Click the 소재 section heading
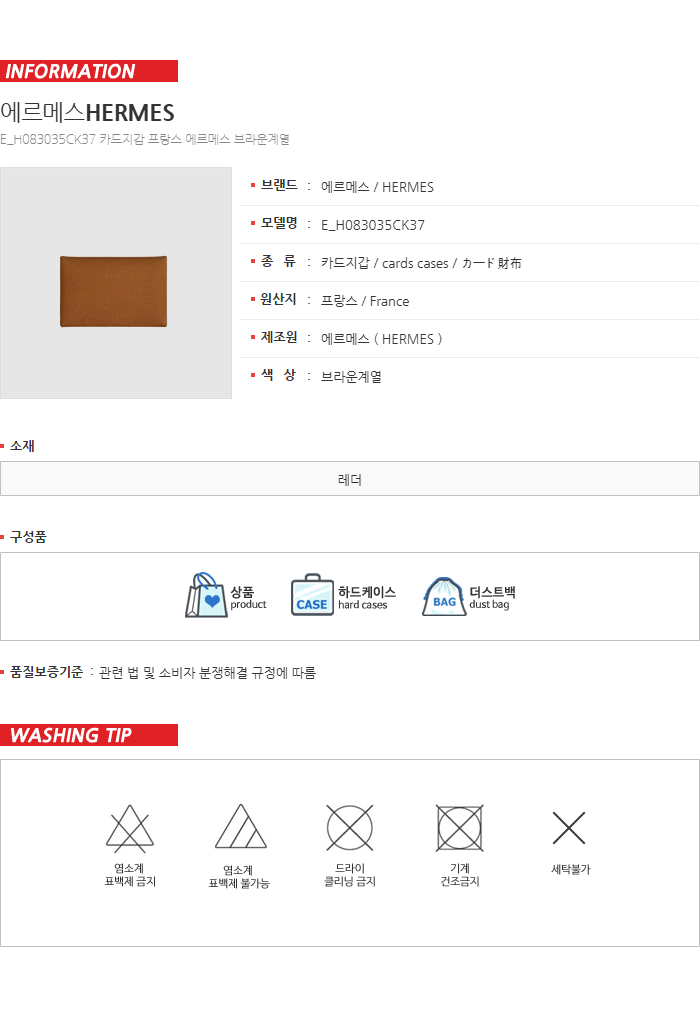Viewport: 700px width, 1033px height. [x=22, y=446]
